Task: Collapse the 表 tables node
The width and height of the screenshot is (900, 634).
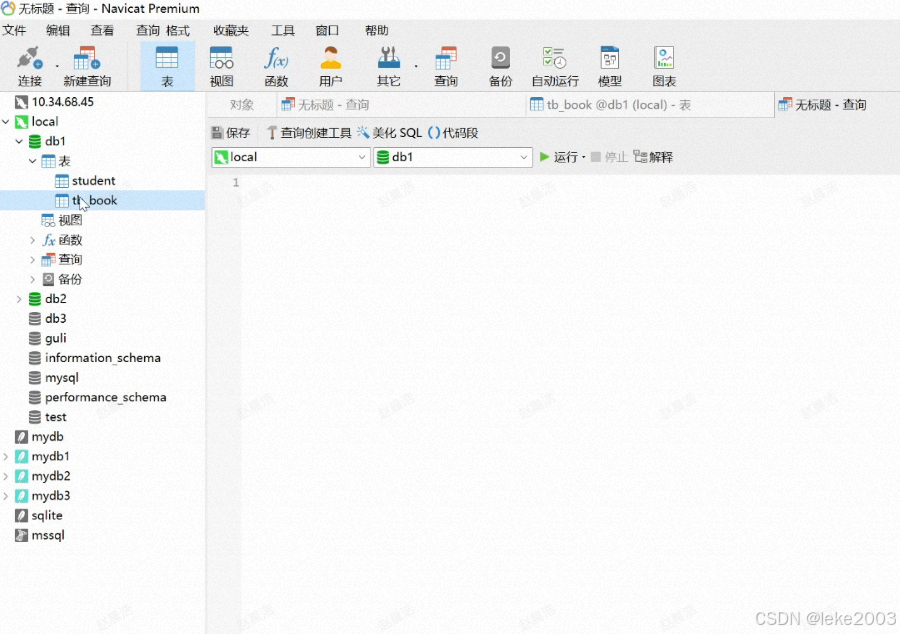Action: (x=33, y=161)
